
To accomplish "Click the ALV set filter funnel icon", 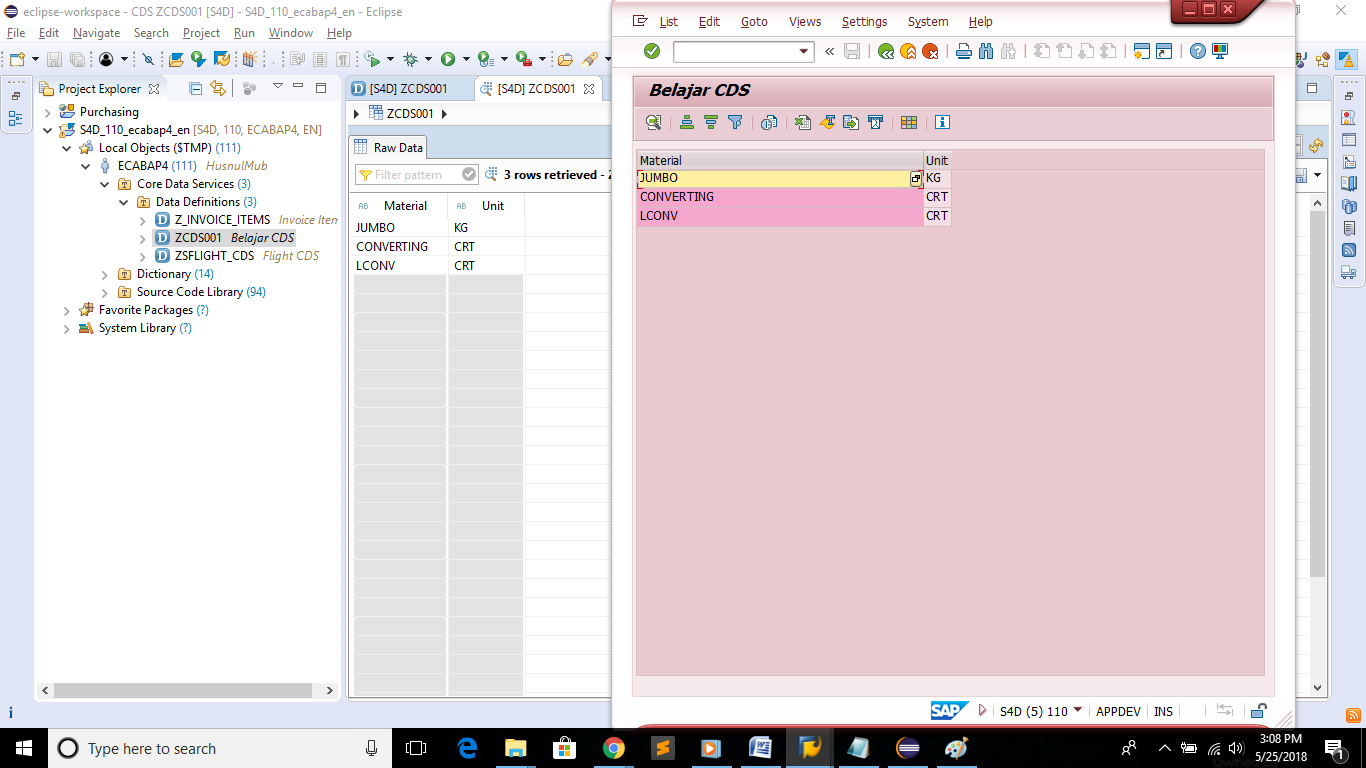I will [735, 122].
